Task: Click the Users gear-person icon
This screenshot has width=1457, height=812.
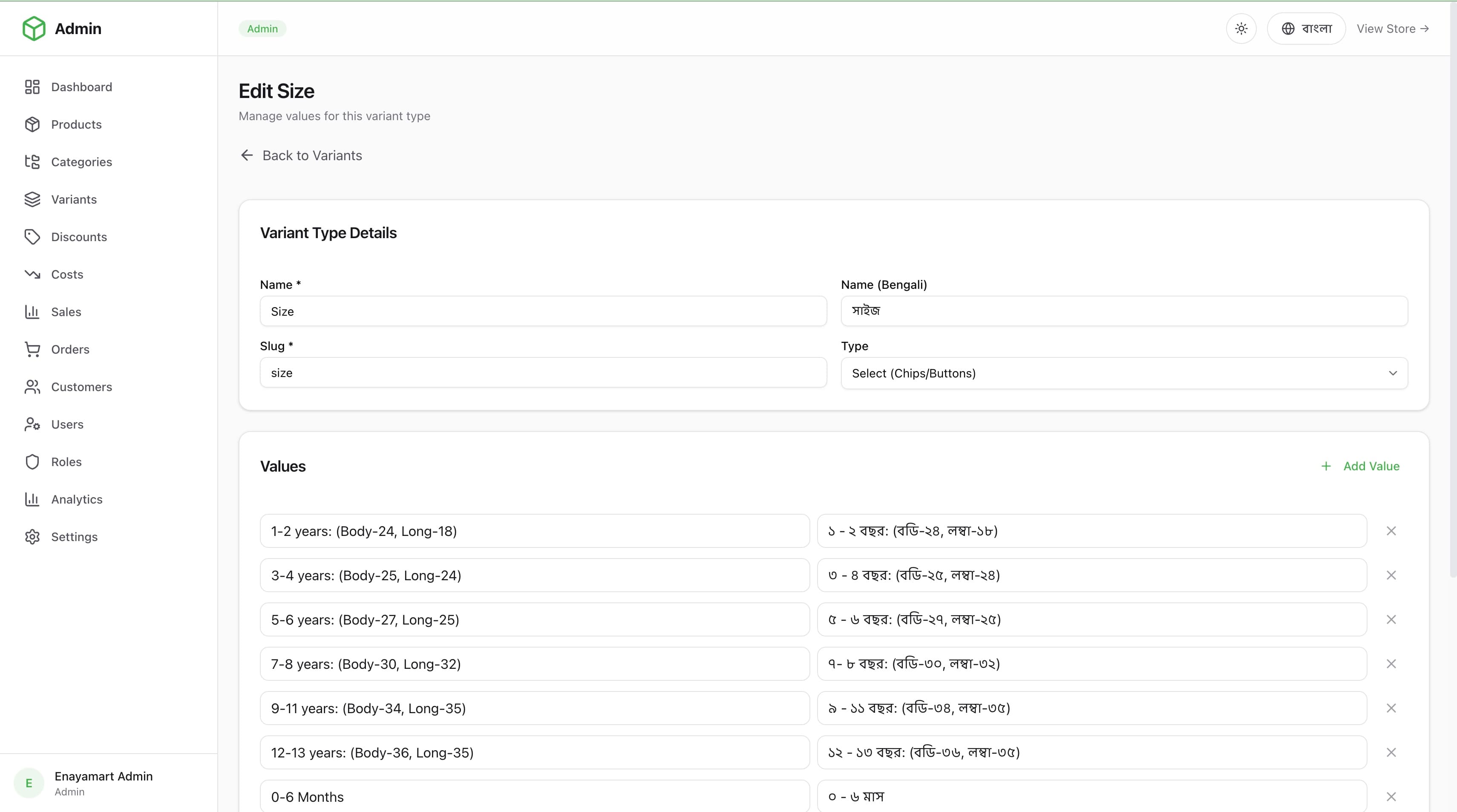Action: [x=32, y=425]
